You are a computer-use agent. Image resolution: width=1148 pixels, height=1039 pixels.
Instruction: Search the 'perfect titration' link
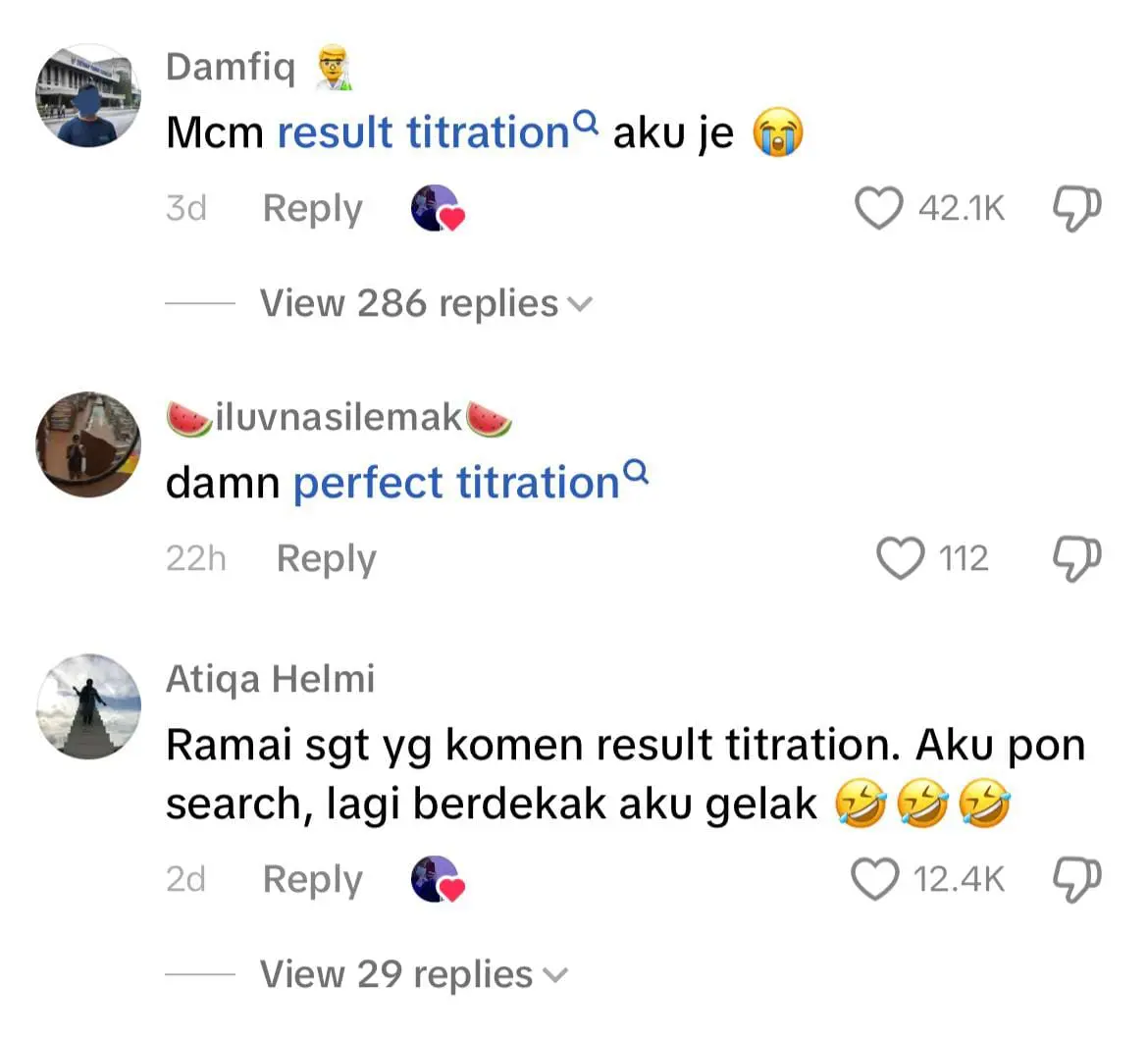(470, 483)
